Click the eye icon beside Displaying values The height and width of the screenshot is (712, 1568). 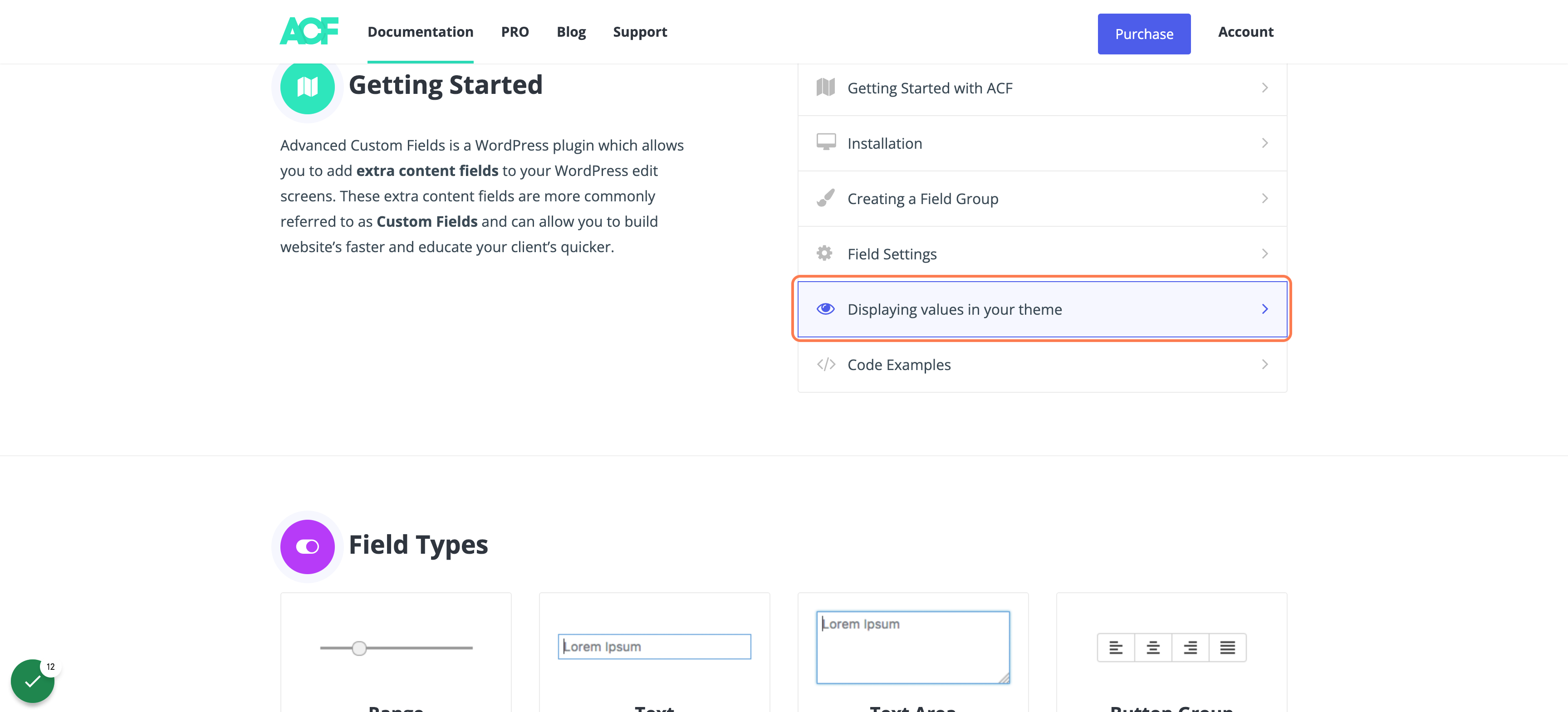click(x=825, y=309)
